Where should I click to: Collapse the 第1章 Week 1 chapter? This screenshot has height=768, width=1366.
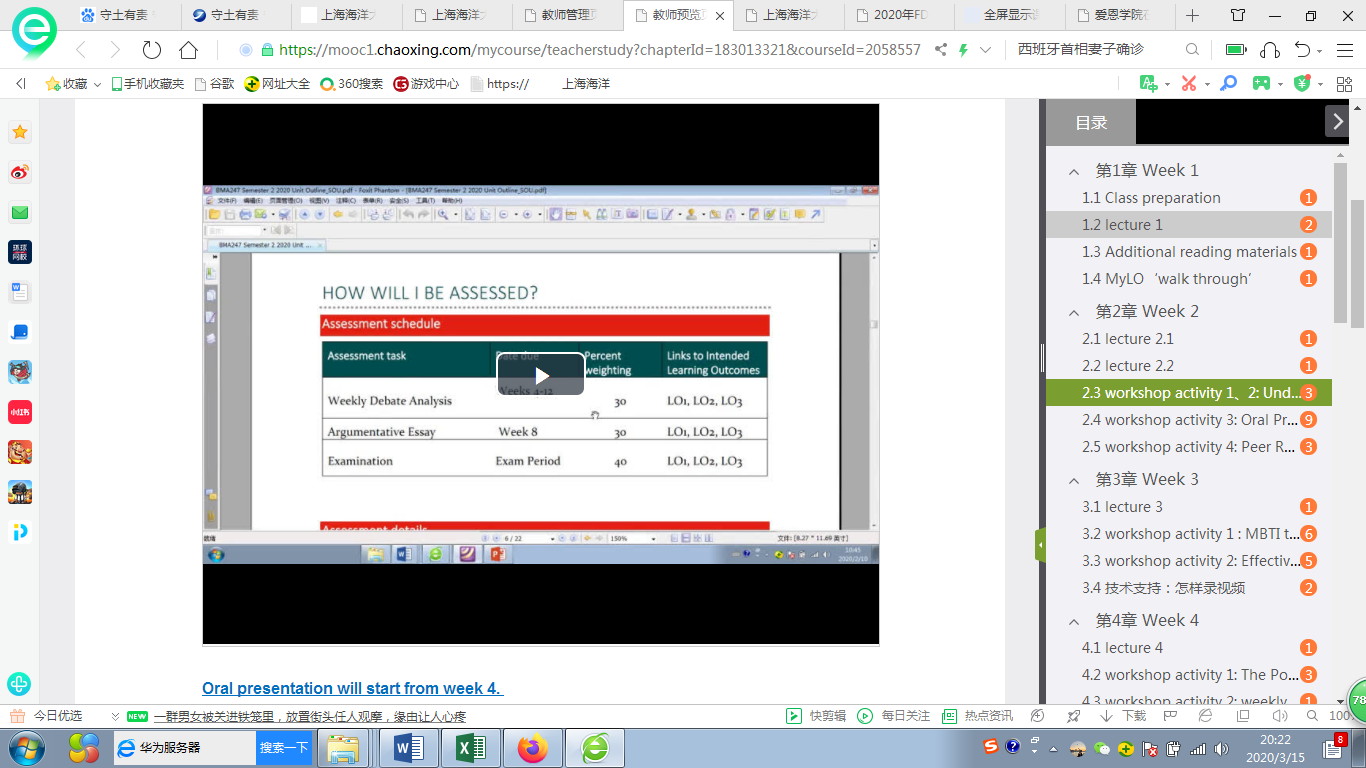click(x=1074, y=171)
